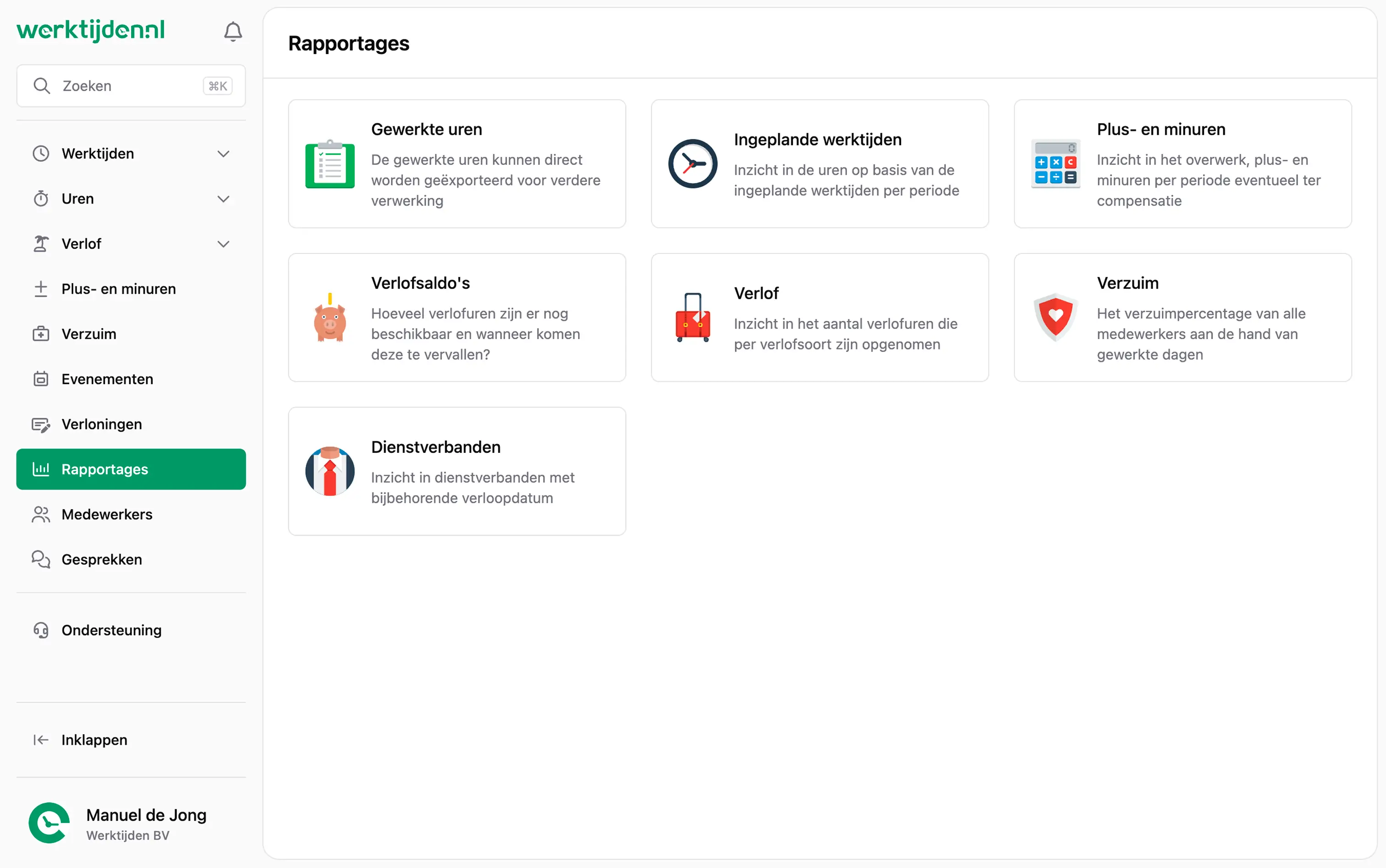Expand the Verlof sidebar chevron
Viewport: 1386px width, 868px height.
223,243
